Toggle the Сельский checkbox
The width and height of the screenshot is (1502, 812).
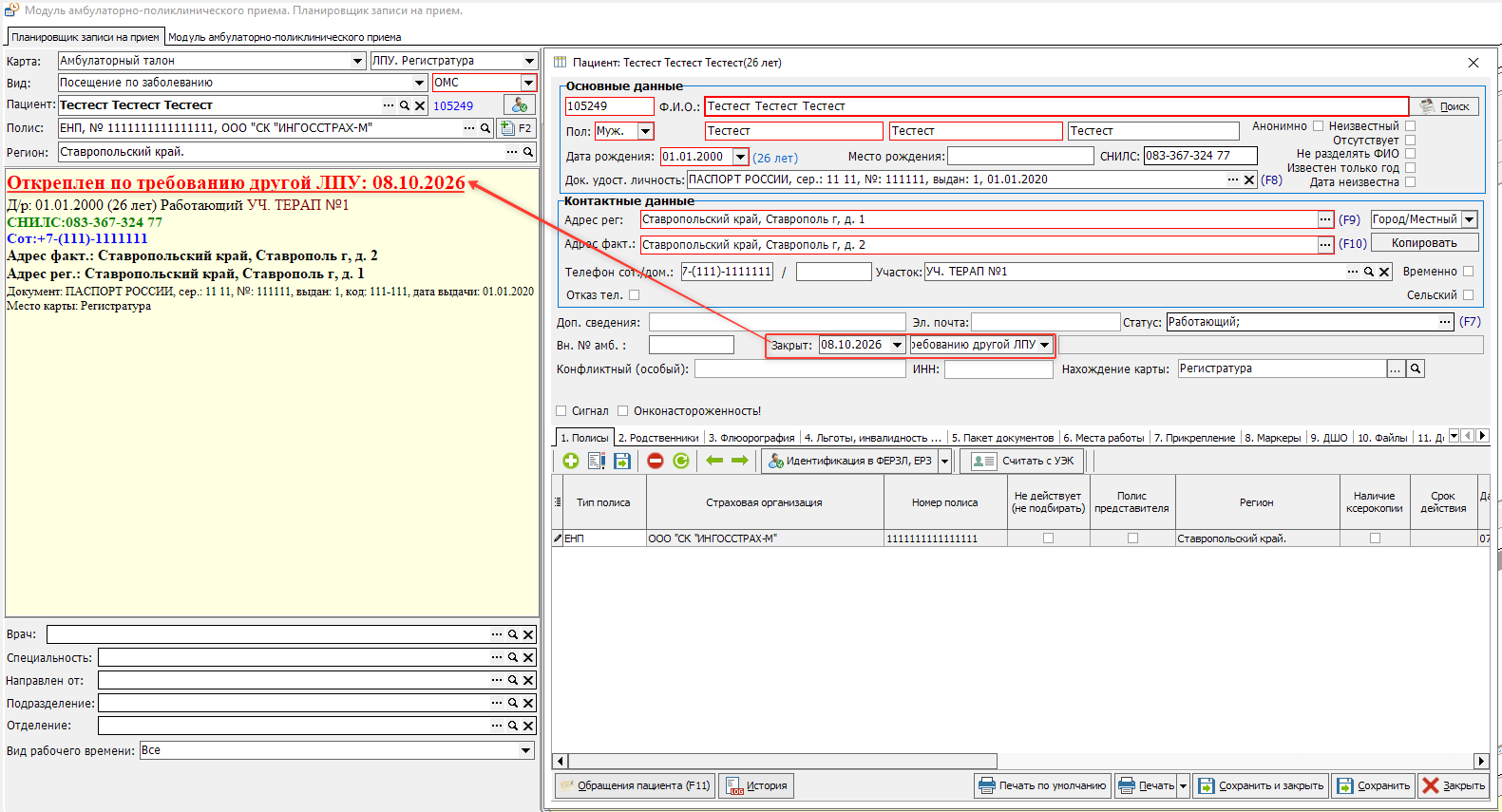point(1468,295)
